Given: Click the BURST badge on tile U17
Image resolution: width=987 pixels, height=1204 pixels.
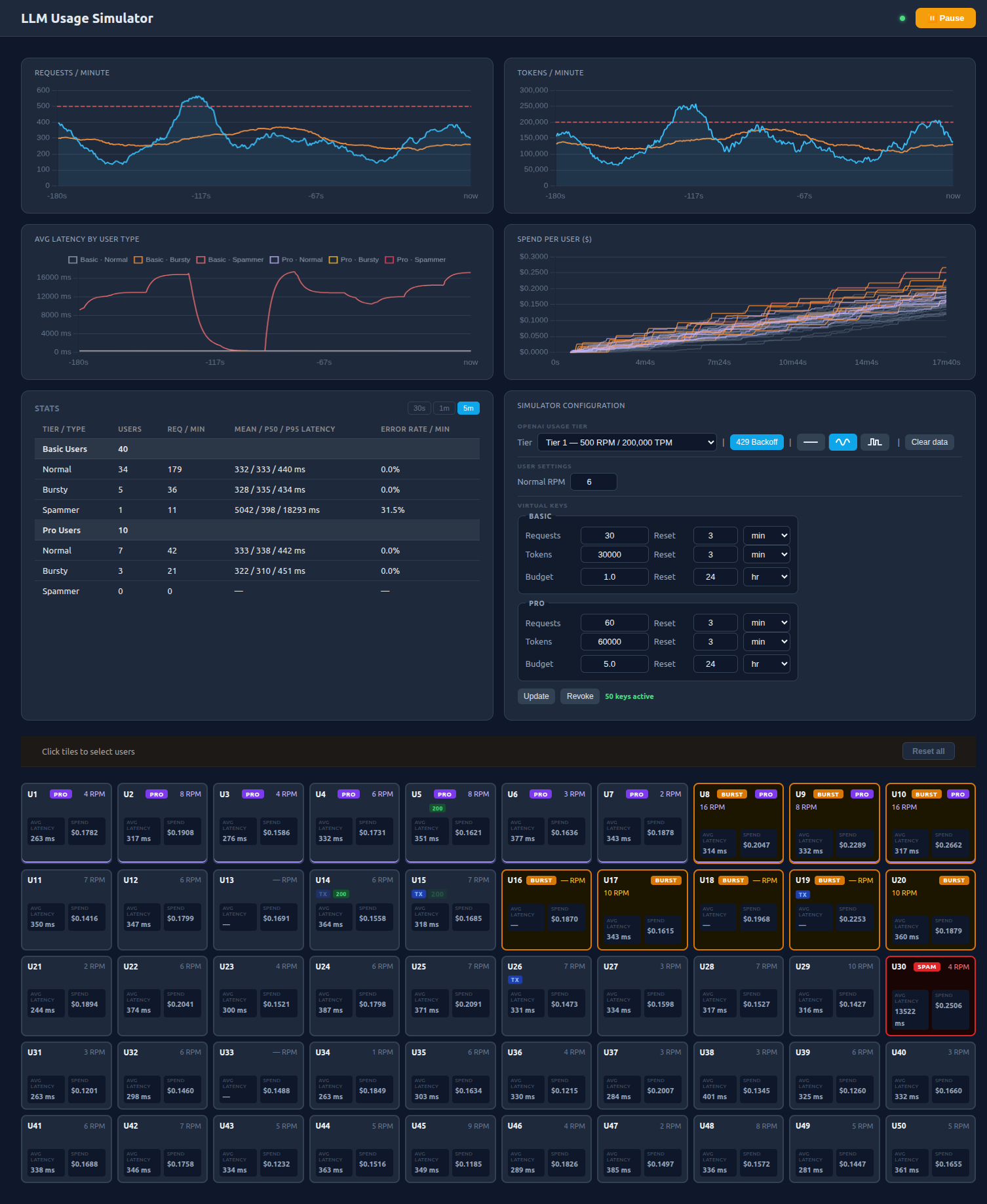Looking at the screenshot, I should (665, 880).
